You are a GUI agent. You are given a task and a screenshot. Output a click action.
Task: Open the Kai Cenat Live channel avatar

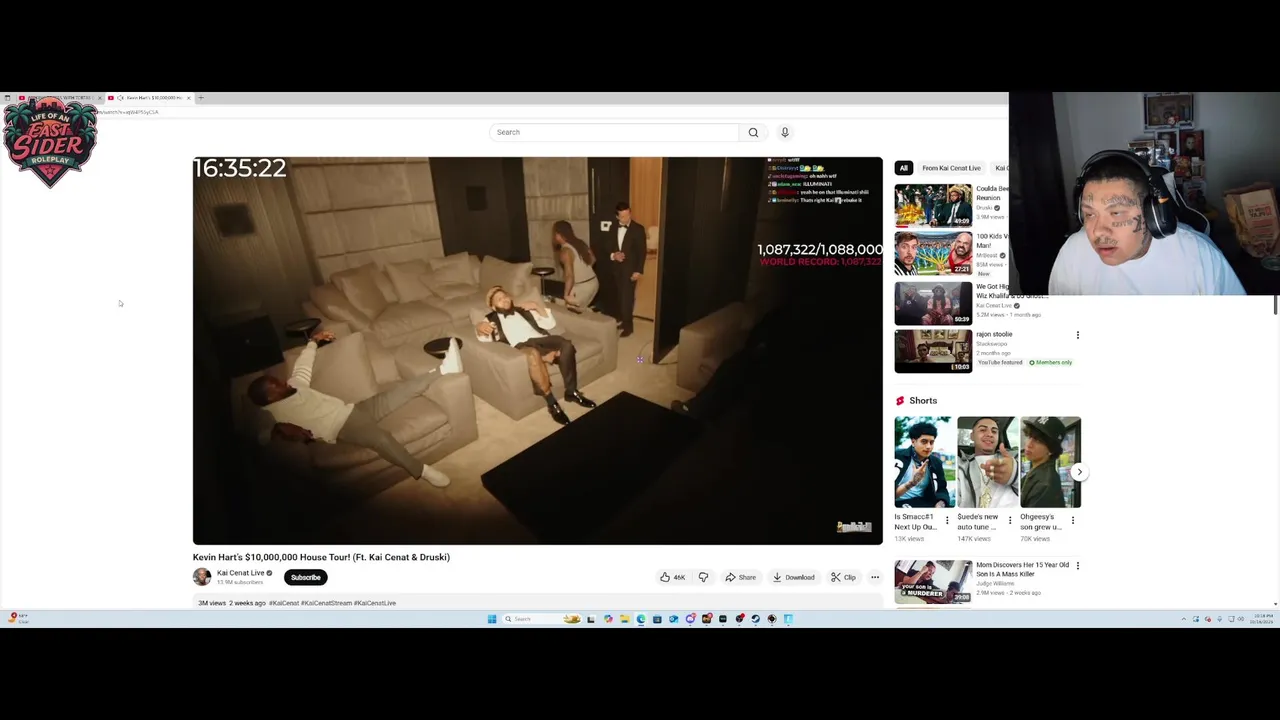click(202, 577)
